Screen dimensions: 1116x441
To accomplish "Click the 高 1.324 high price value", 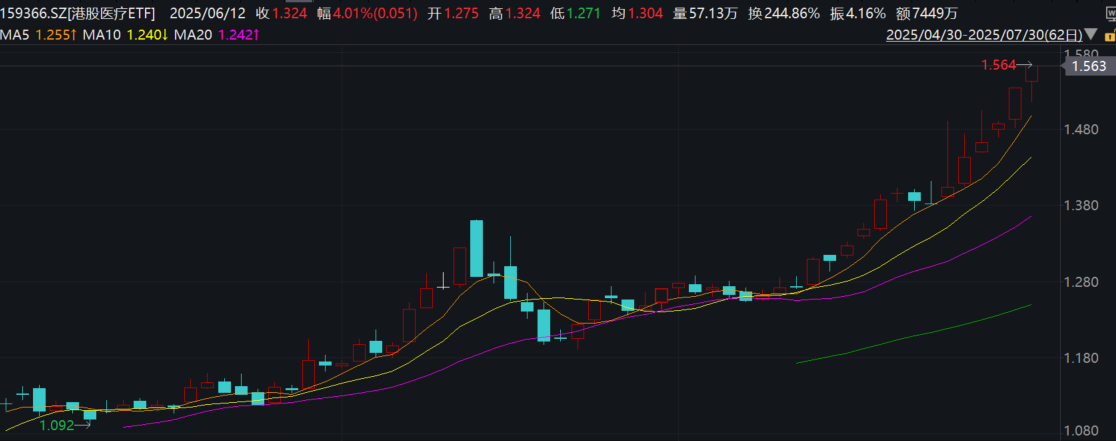I will point(513,13).
